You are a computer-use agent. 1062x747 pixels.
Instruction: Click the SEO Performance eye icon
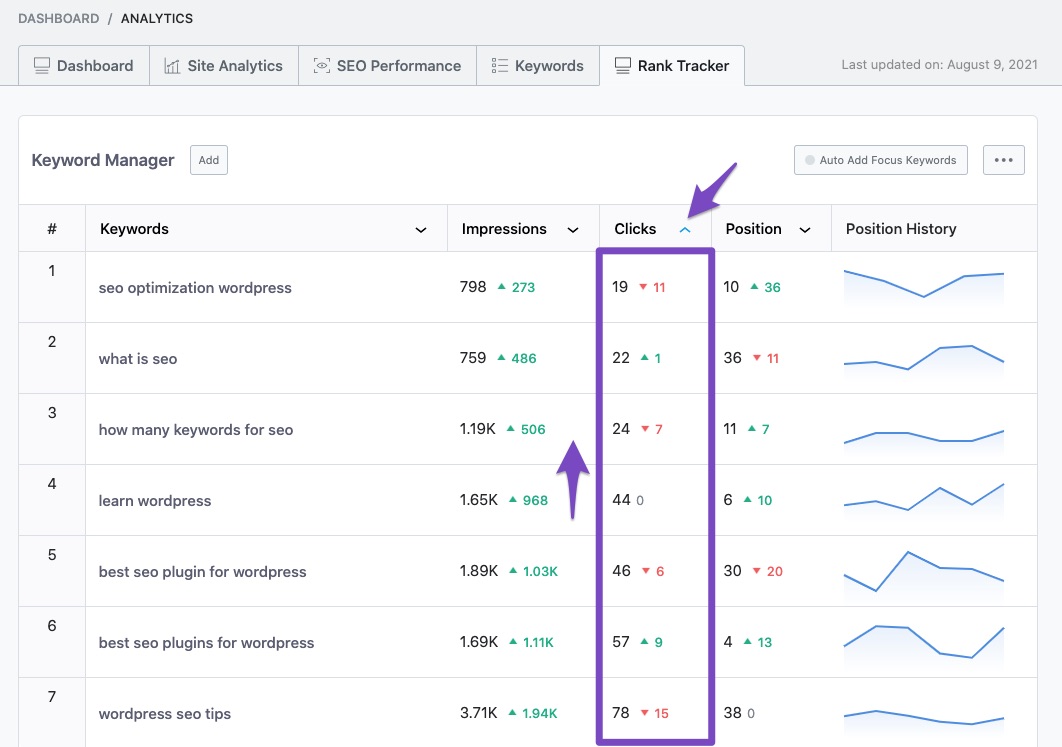(x=322, y=66)
